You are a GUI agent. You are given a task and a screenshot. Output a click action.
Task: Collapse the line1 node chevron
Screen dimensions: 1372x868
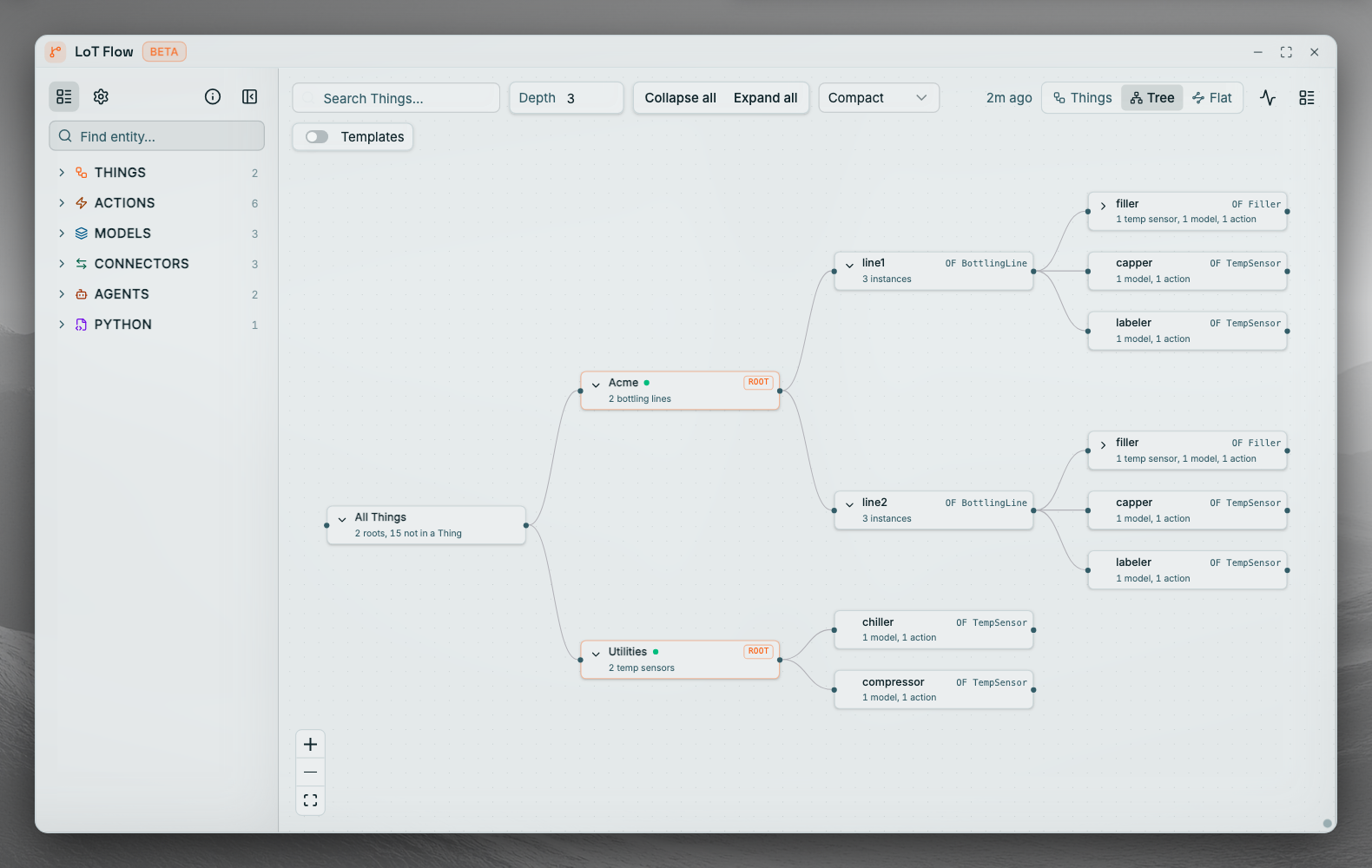pos(849,265)
